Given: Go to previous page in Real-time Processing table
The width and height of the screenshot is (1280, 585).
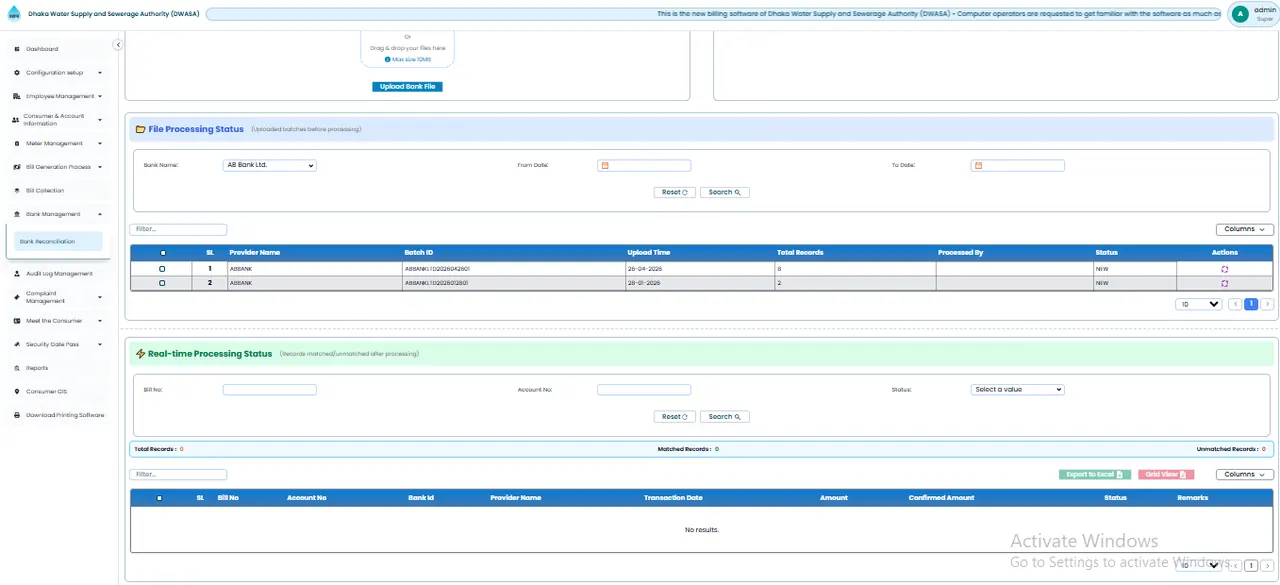Looking at the screenshot, I should pos(1235,565).
